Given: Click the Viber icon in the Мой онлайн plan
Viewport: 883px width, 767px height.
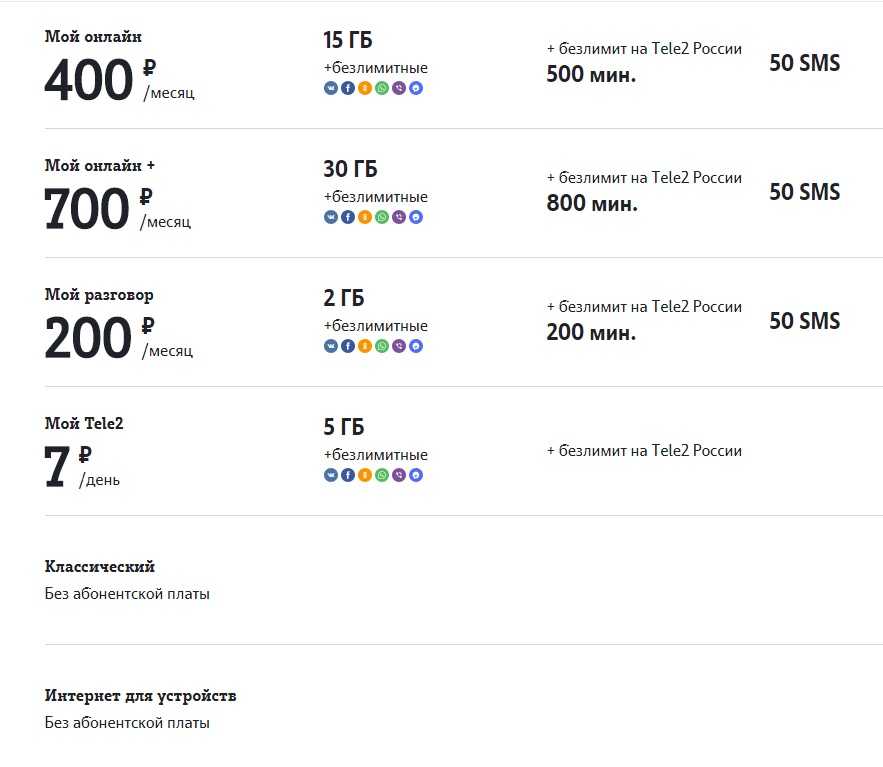Looking at the screenshot, I should coord(399,88).
